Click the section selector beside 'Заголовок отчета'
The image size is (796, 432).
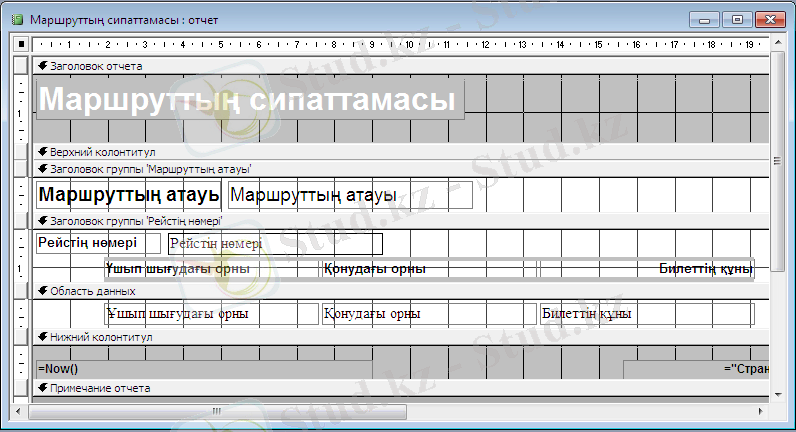pos(21,65)
